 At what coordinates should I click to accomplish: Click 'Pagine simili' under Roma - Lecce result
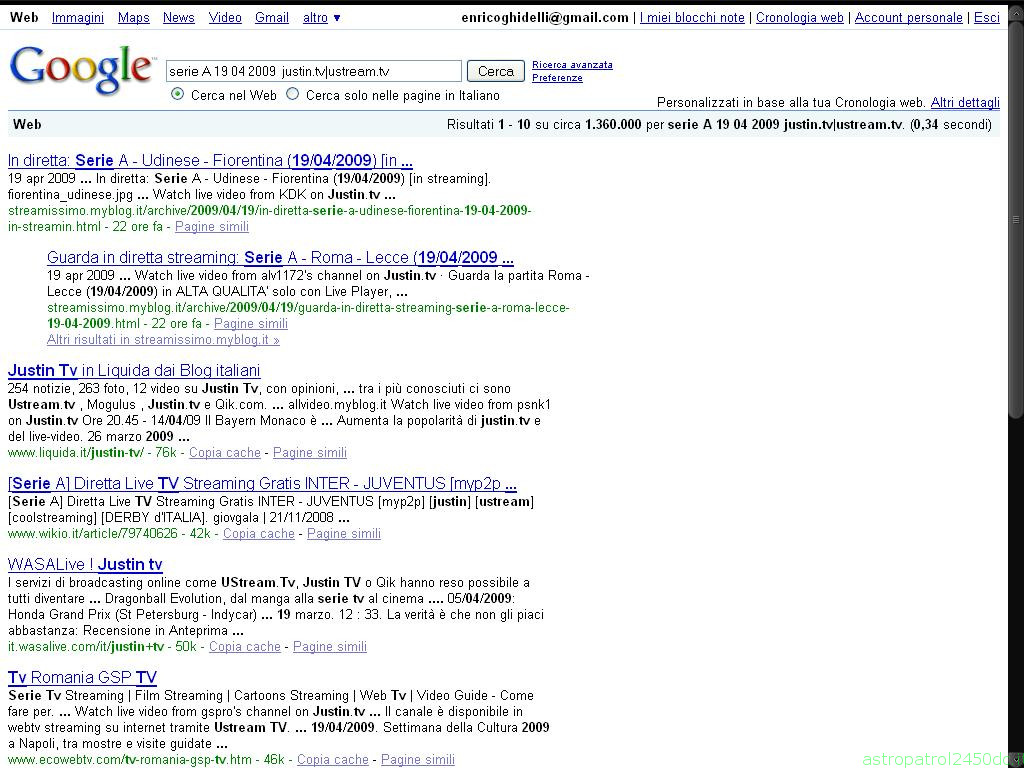coord(251,323)
